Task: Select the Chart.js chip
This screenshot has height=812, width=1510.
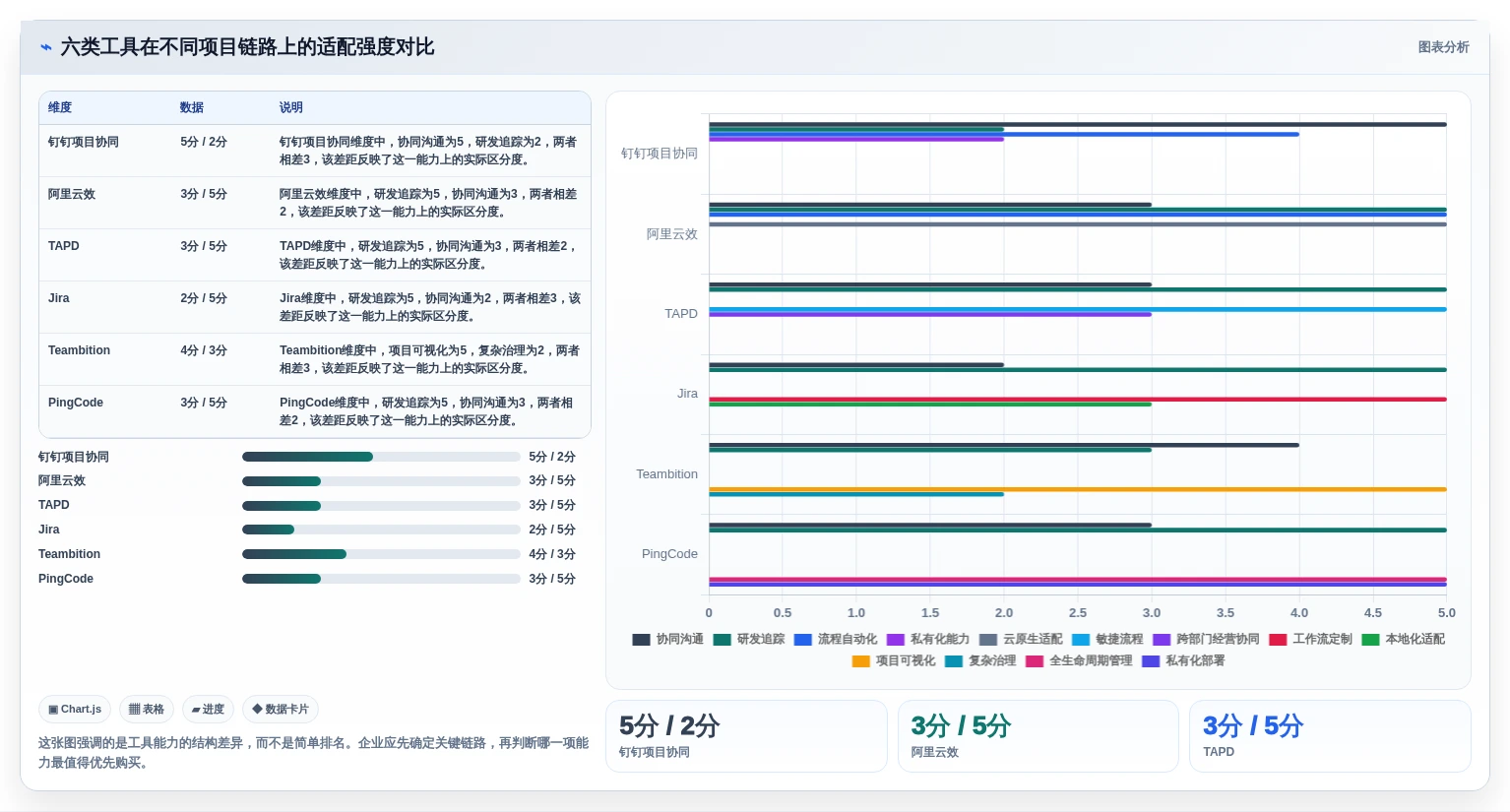Action: click(75, 709)
